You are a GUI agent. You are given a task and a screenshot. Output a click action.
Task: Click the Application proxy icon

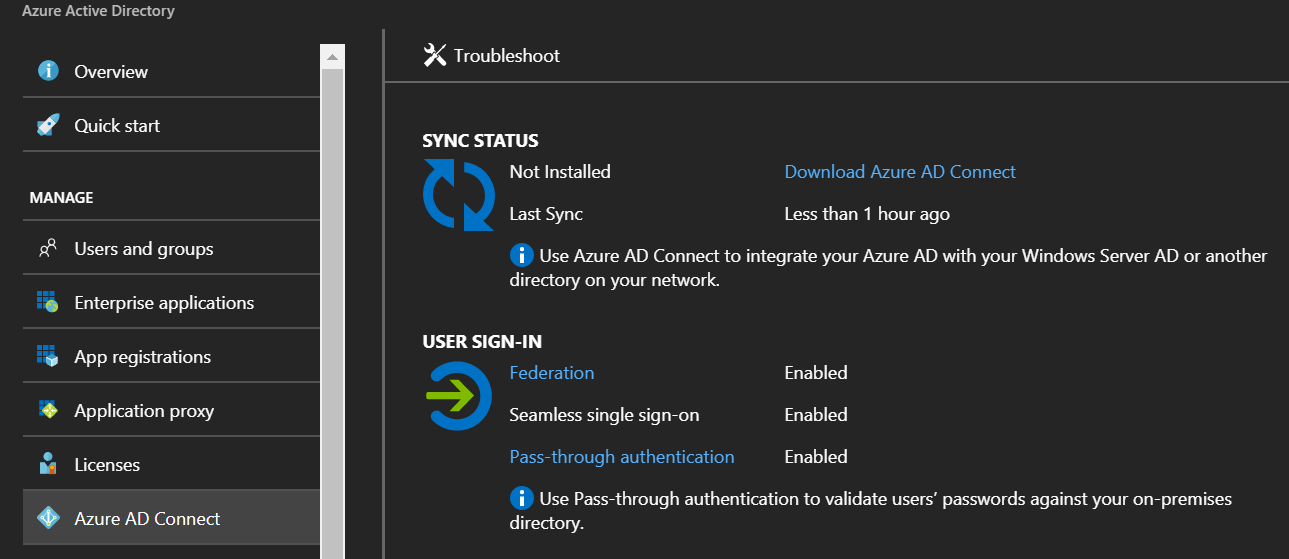pos(47,411)
